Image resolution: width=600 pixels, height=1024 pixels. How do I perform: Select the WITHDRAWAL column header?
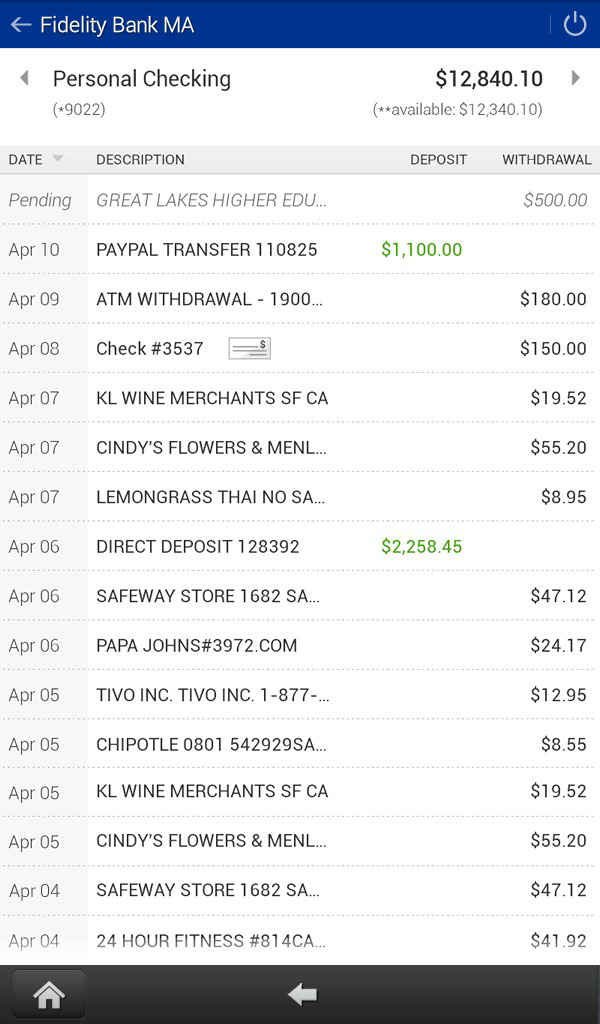pyautogui.click(x=546, y=159)
